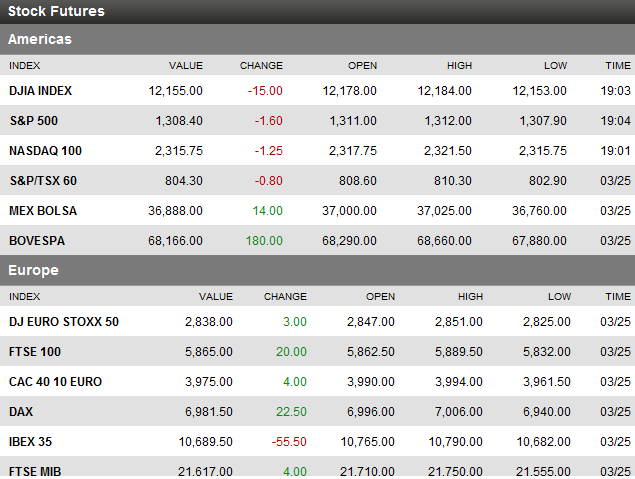This screenshot has height=479, width=635.
Task: Select the NASDAQ 100 change -1.25
Action: (268, 151)
